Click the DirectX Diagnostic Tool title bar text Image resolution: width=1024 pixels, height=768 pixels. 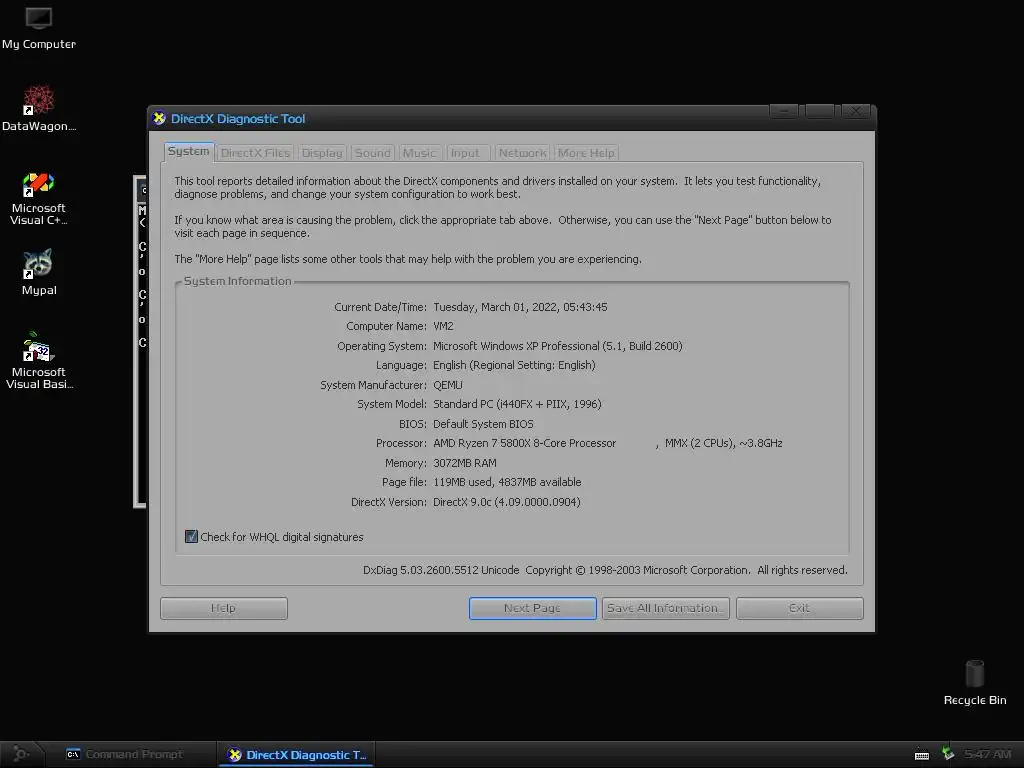click(238, 119)
